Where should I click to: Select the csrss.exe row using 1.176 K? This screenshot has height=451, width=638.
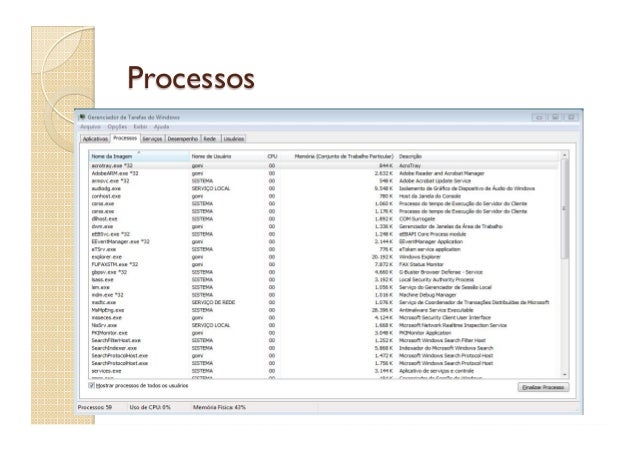(x=324, y=211)
